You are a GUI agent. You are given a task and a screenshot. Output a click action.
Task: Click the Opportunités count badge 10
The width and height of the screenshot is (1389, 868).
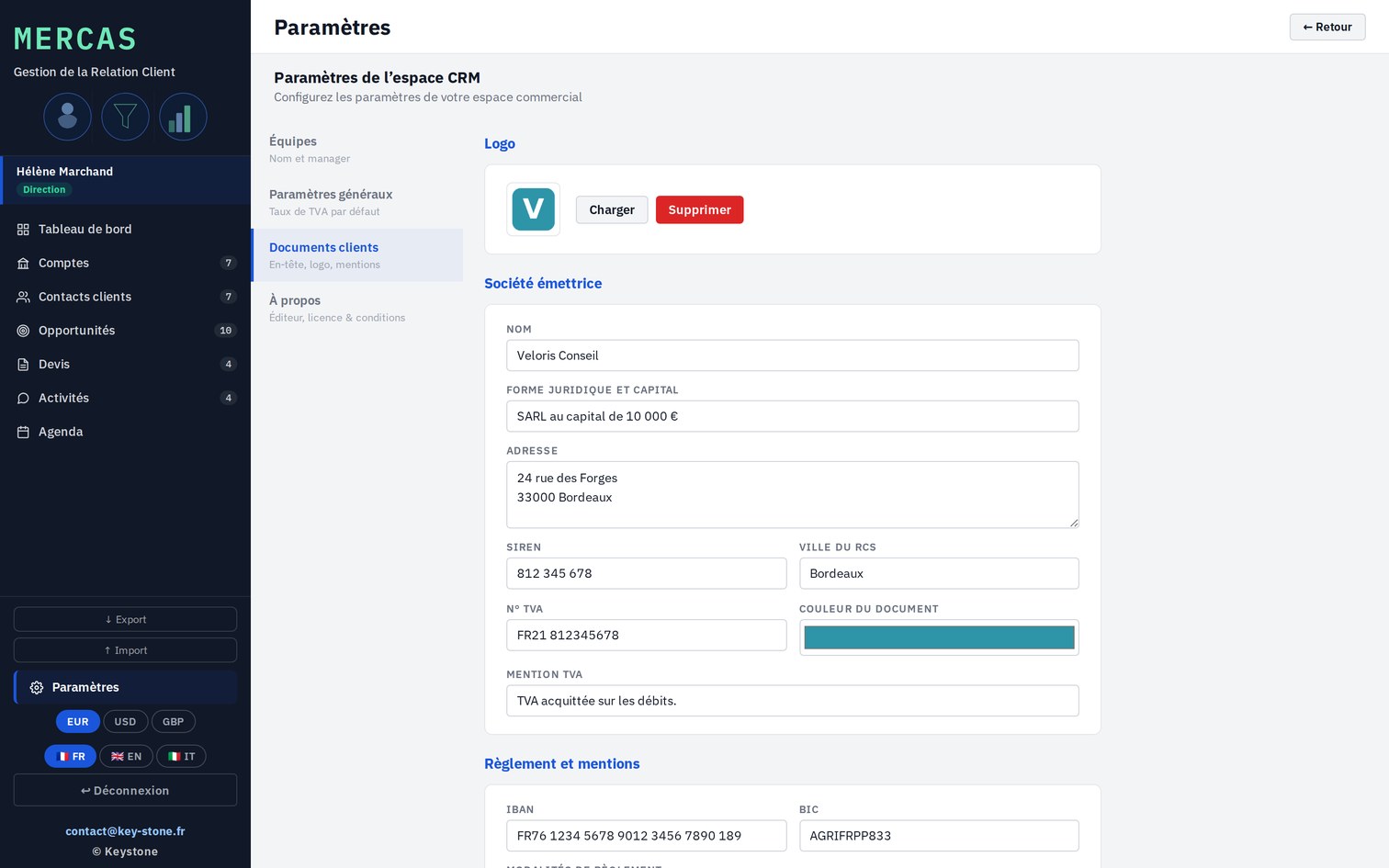(226, 331)
